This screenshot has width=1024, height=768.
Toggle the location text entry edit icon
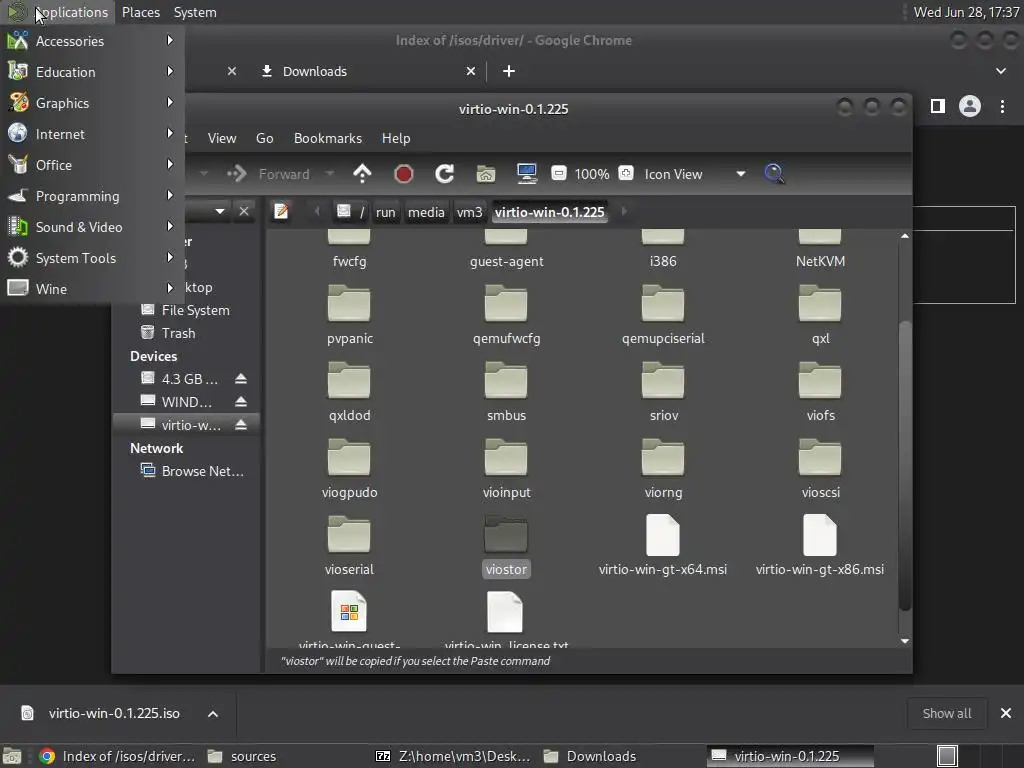tap(281, 212)
